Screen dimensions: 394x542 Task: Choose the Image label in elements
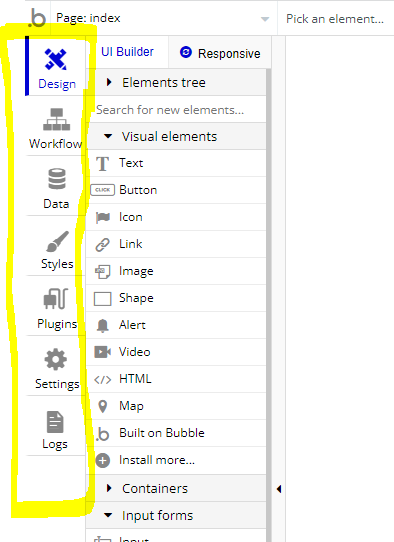click(x=136, y=271)
